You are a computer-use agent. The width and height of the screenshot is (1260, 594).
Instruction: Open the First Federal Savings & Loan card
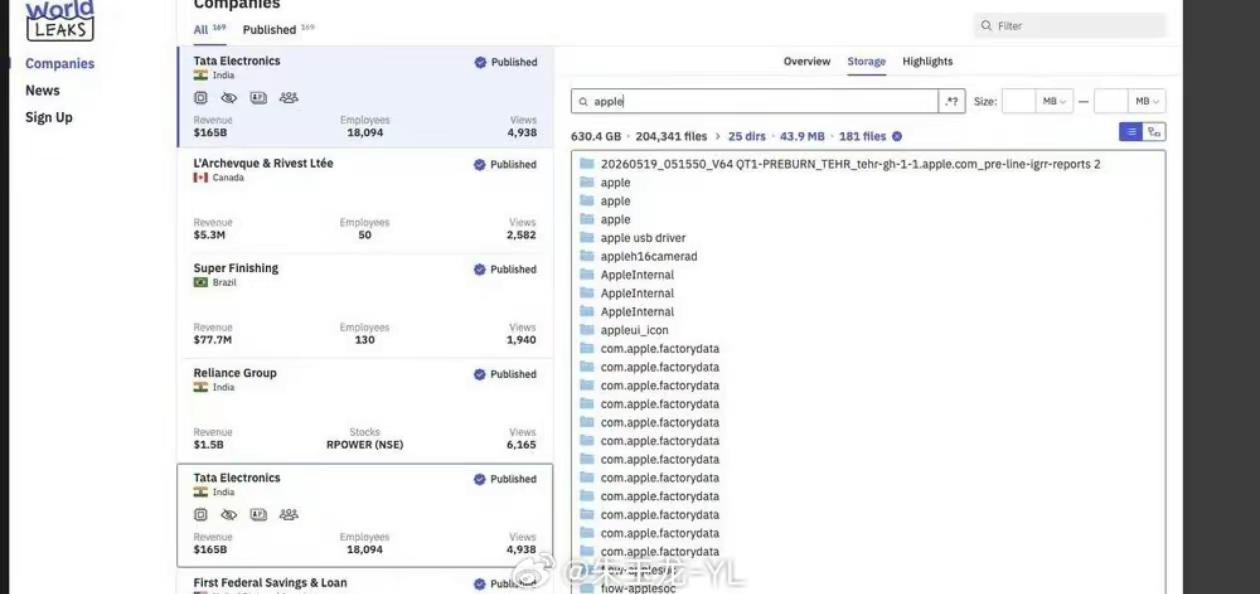pyautogui.click(x=365, y=583)
